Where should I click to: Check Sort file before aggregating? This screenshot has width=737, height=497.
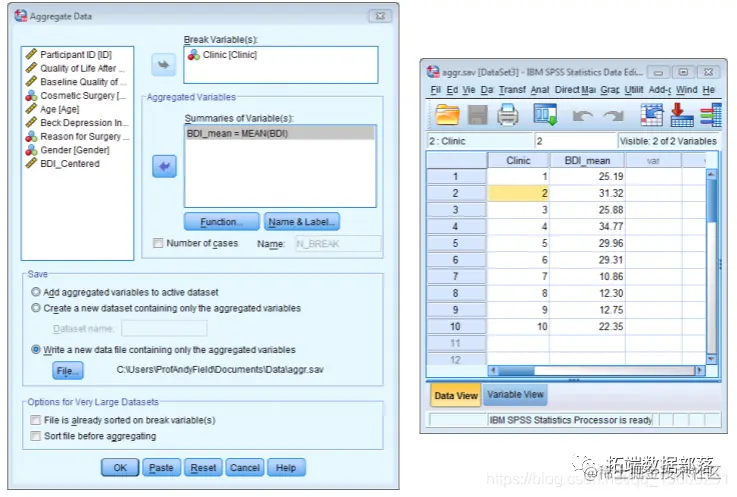35,436
